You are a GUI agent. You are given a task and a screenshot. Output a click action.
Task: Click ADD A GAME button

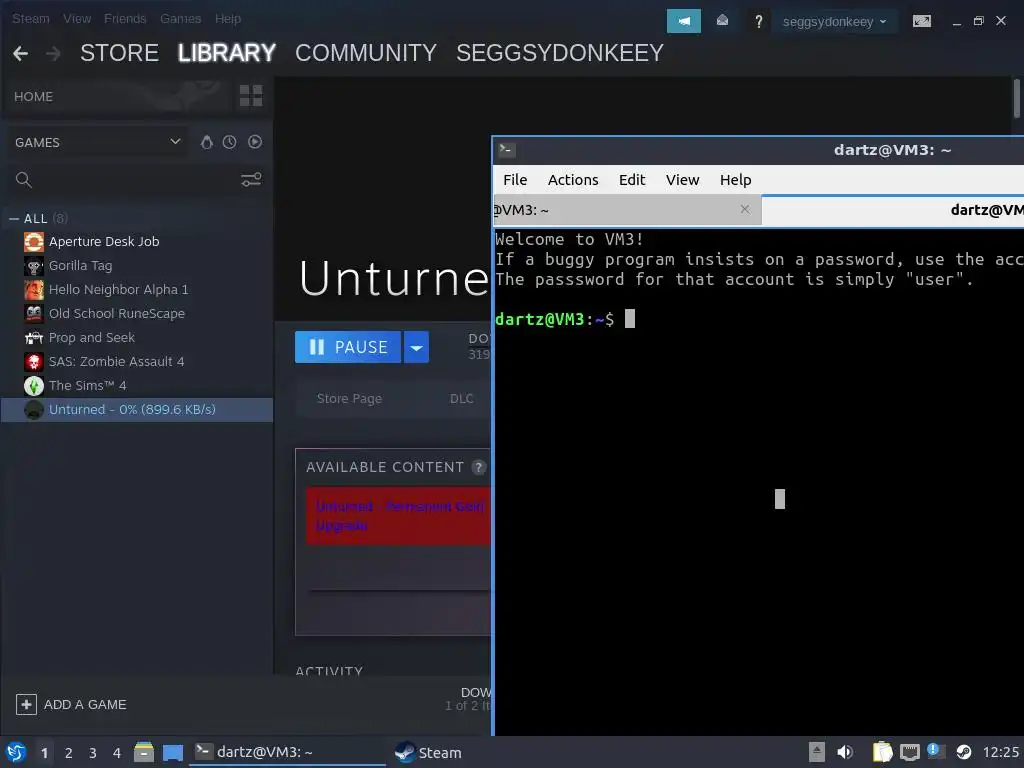pos(71,705)
